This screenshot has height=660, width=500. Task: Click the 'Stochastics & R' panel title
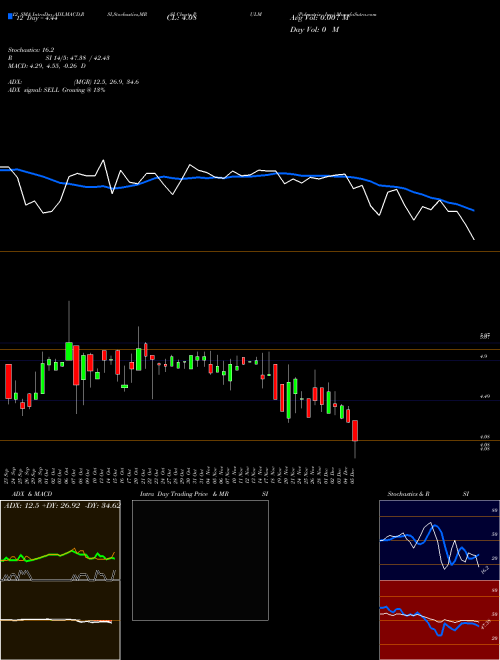[408, 494]
